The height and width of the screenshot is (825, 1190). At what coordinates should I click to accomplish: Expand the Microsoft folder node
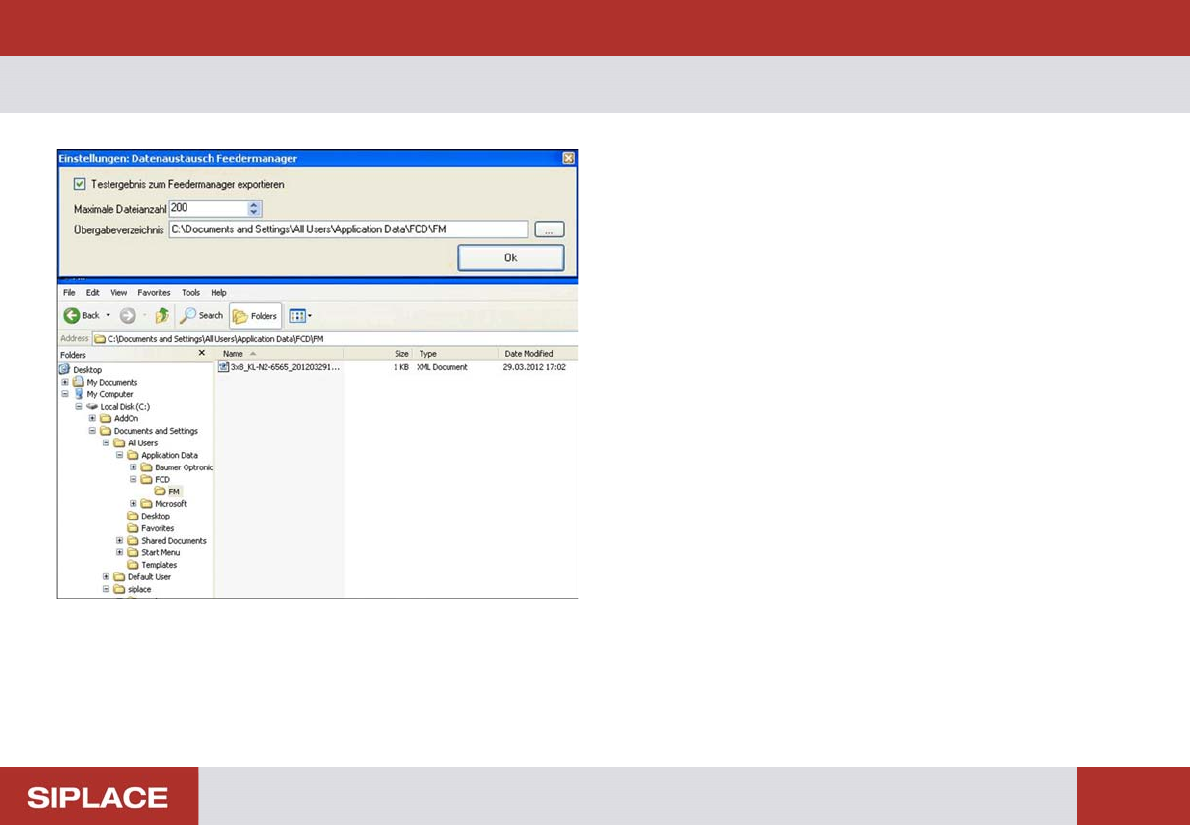(134, 504)
